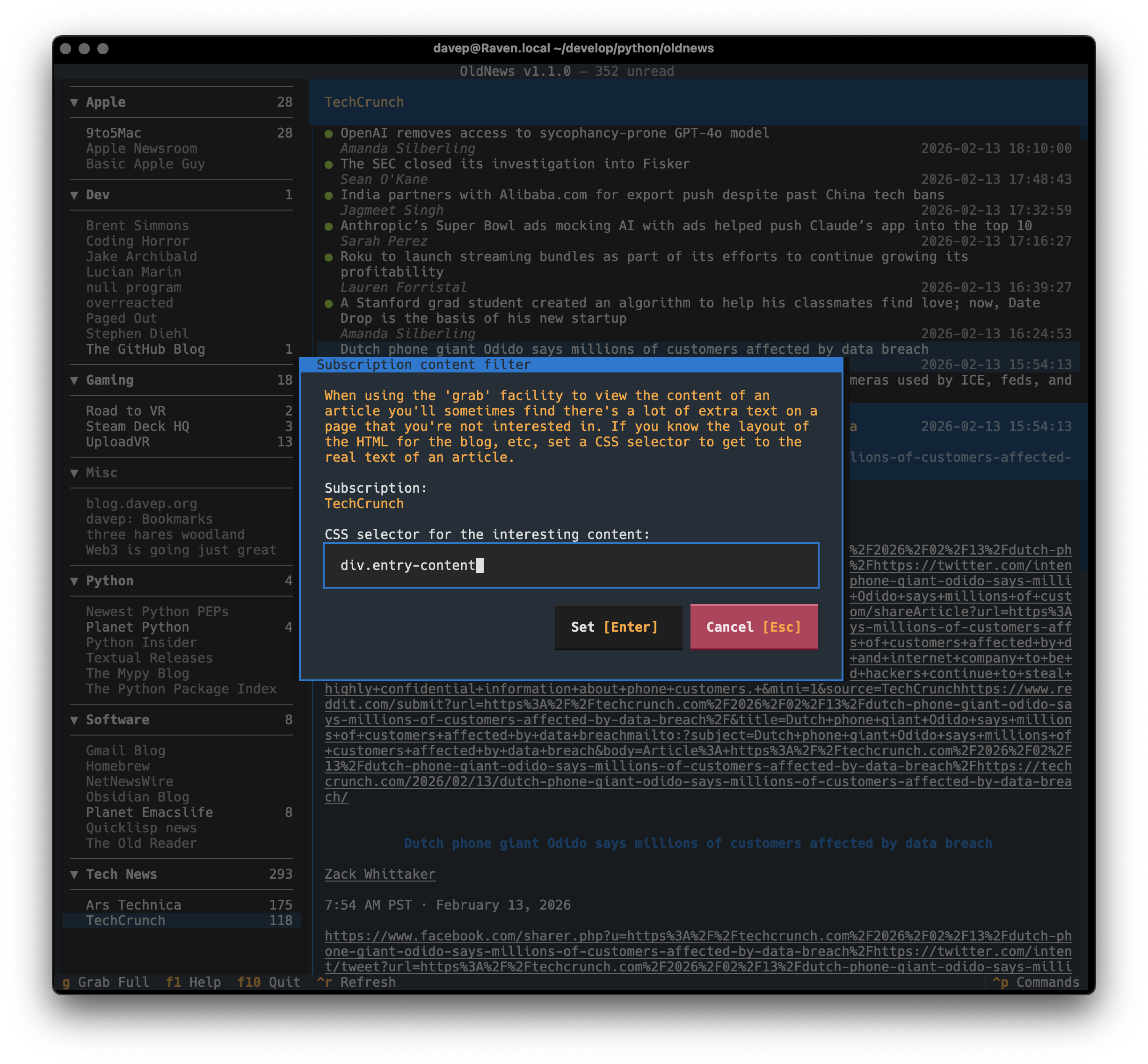Viewport: 1148px width, 1064px height.
Task: Open Help from footer f1 shortcut
Action: coord(194,982)
